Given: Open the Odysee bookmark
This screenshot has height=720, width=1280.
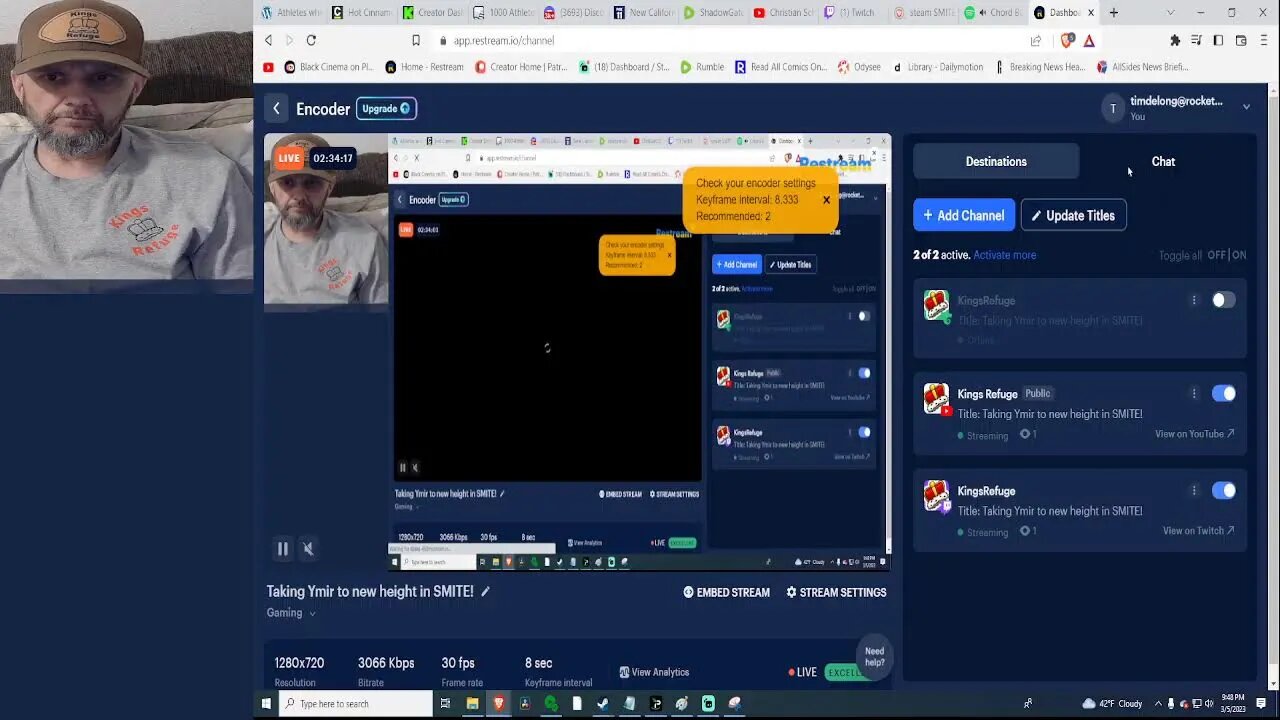Looking at the screenshot, I should 860,67.
